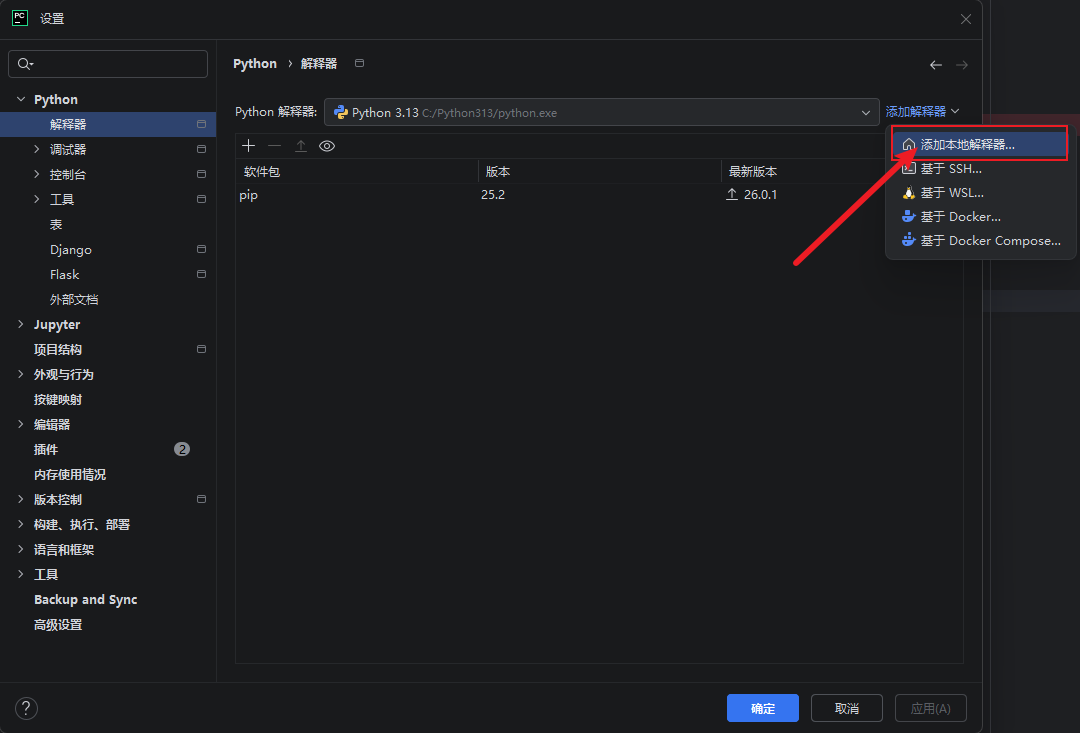Focus the settings search field
The width and height of the screenshot is (1080, 733).
(108, 64)
